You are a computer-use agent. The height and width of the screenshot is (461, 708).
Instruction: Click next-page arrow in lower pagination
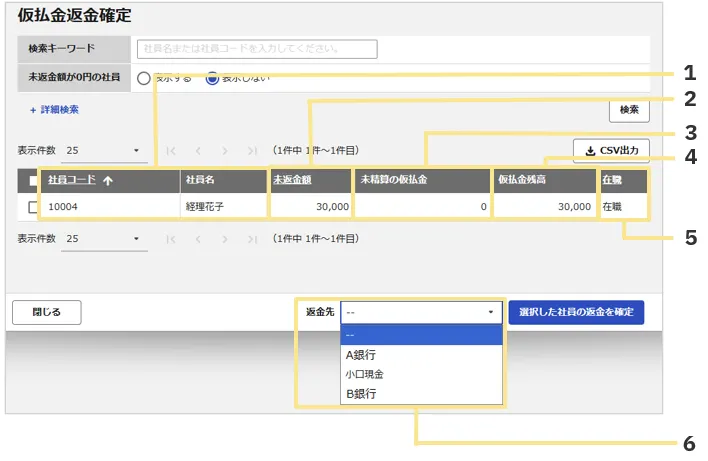click(225, 240)
